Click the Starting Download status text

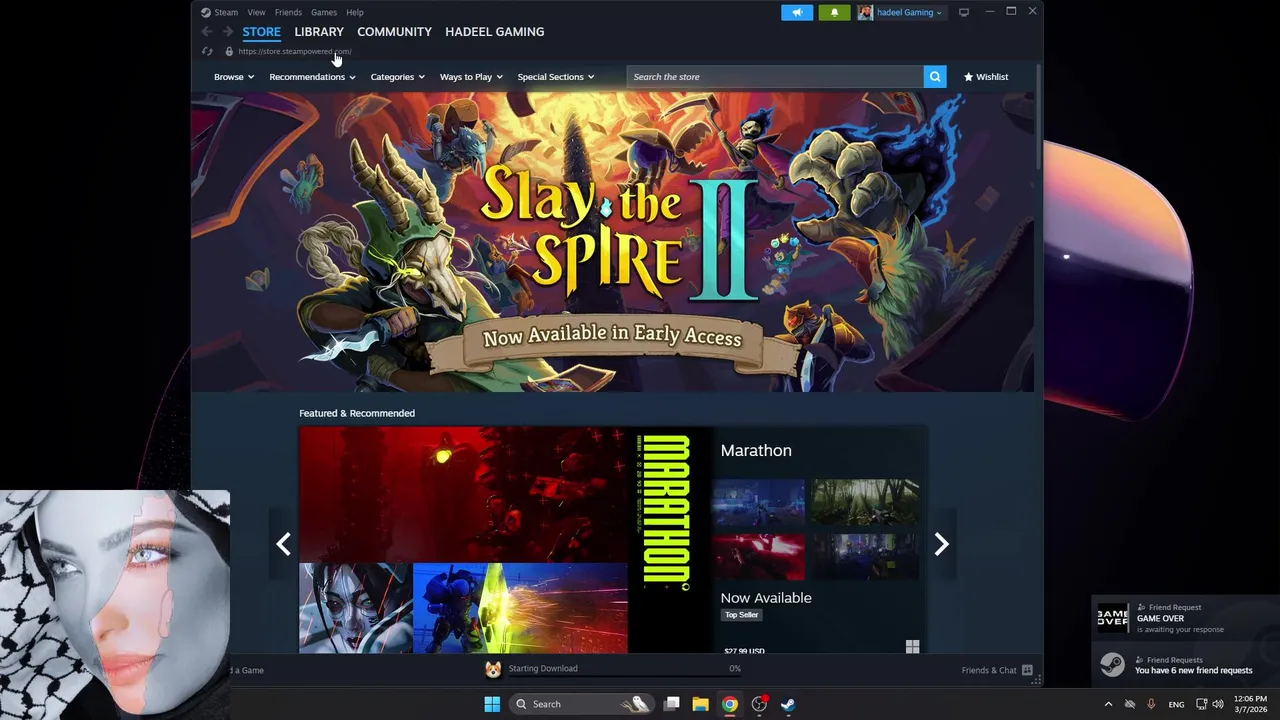coord(543,668)
